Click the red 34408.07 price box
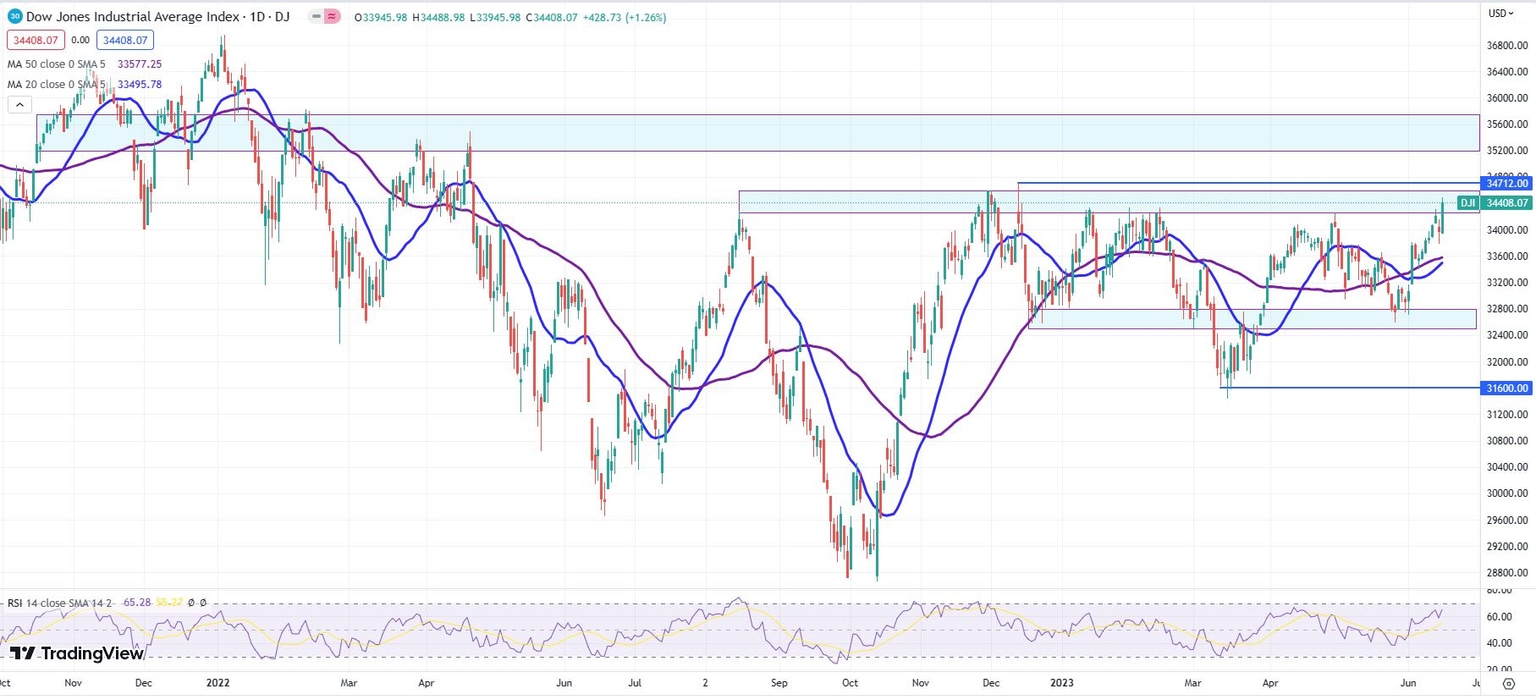The image size is (1536, 700). tap(36, 40)
